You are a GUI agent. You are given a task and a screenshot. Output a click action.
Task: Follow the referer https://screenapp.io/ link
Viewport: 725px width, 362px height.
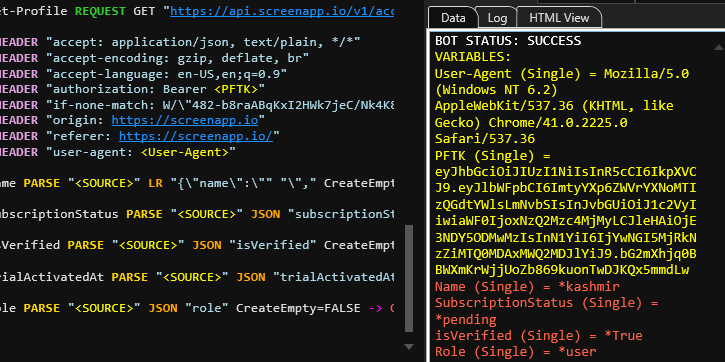point(196,136)
